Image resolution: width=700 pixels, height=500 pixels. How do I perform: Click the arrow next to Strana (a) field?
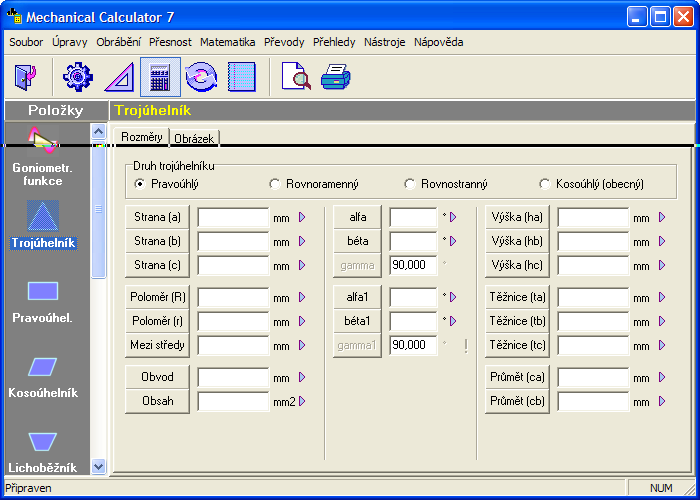tap(302, 217)
